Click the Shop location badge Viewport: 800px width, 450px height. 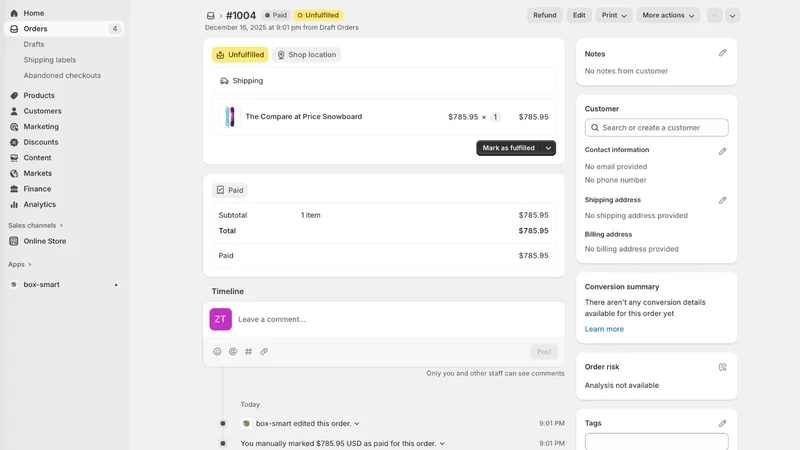click(x=307, y=55)
